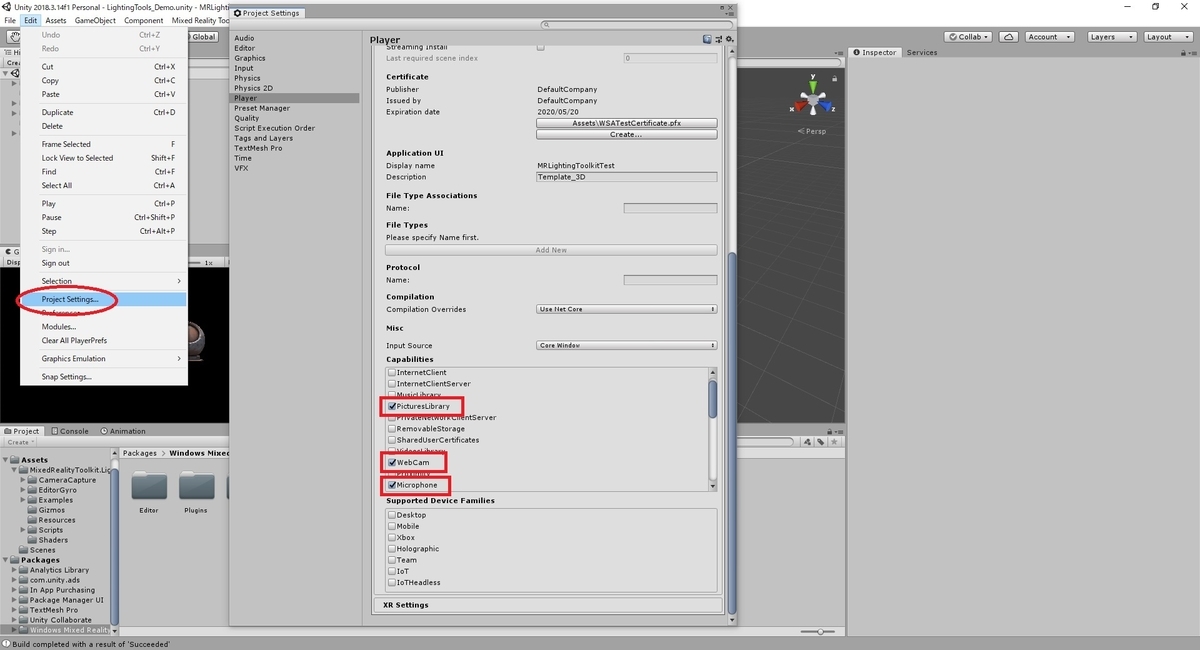Adjust the project thumbnail size slider
The height and width of the screenshot is (650, 1200).
(820, 632)
